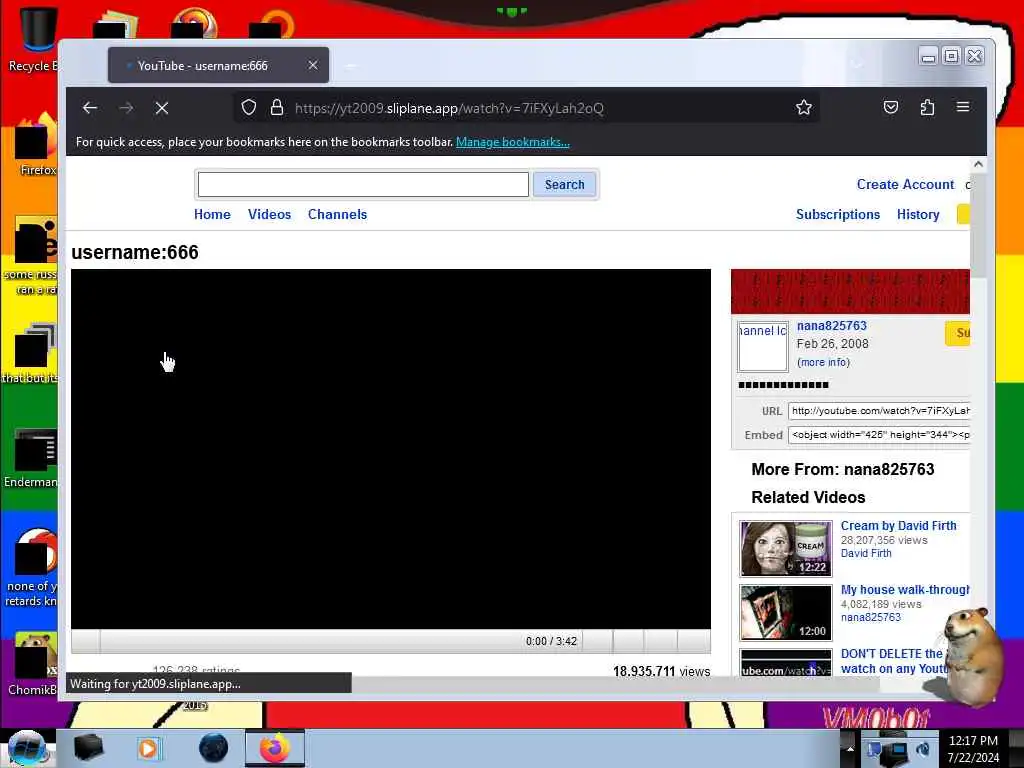The width and height of the screenshot is (1024, 768).
Task: Select the ChomikBox desktop icon
Action: (x=33, y=665)
